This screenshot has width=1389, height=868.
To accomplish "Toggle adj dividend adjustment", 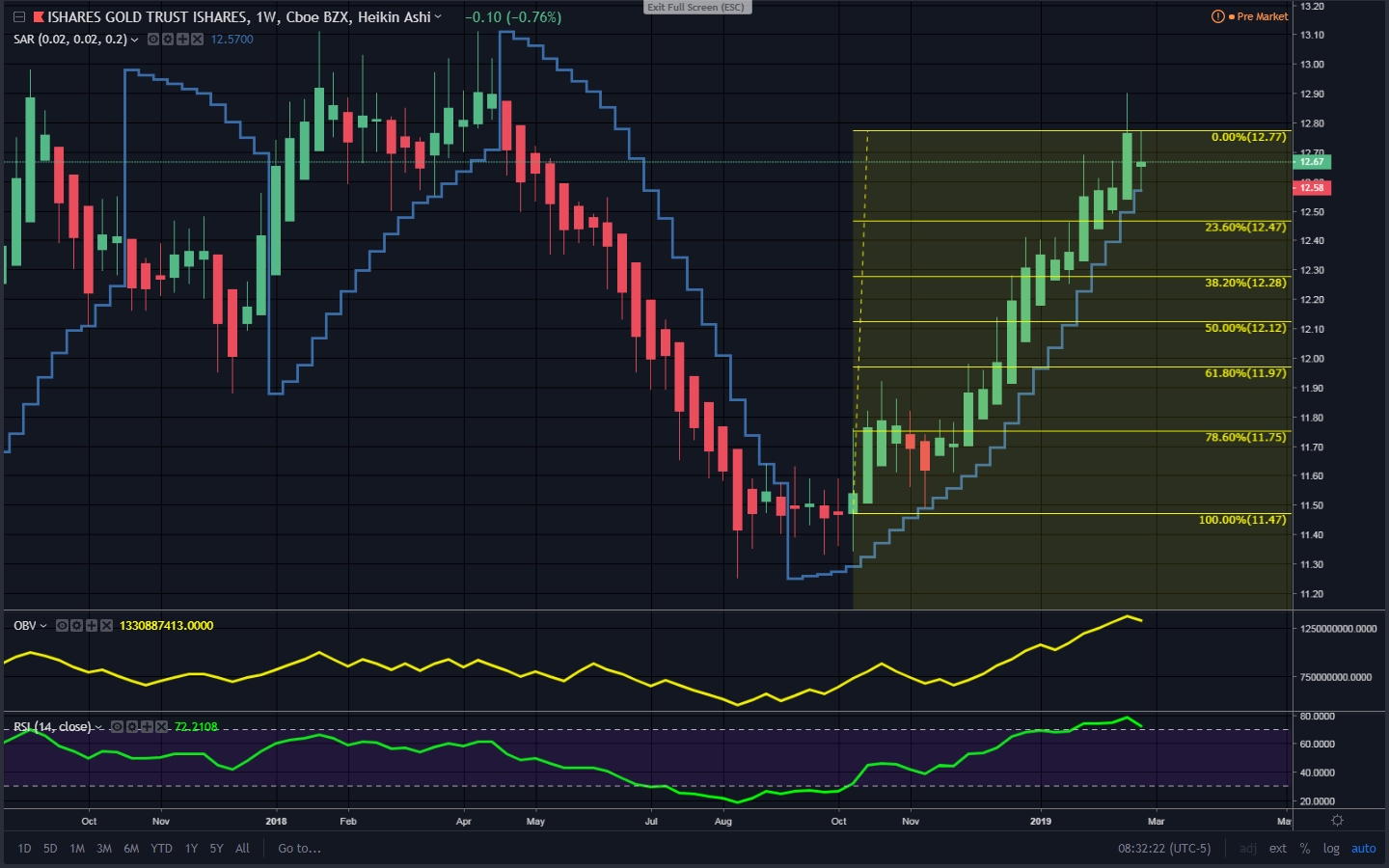I will coord(1248,849).
